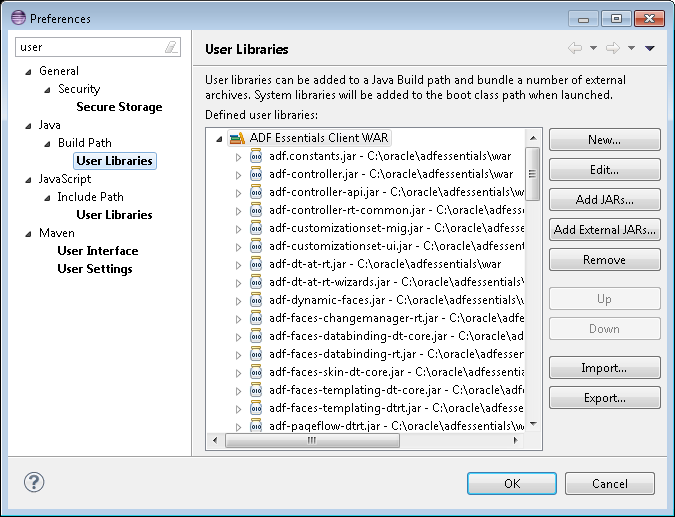
Task: Click the jar icon of adf-faces-templating-dtrt.jar
Action: click(x=256, y=409)
